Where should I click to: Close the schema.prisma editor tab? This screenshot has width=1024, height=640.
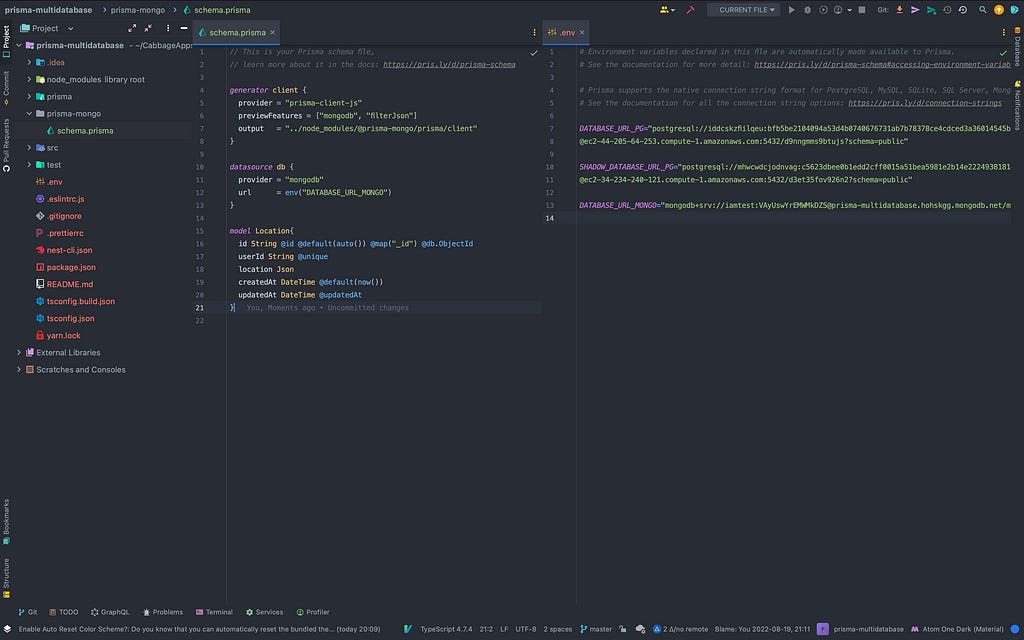pos(272,32)
